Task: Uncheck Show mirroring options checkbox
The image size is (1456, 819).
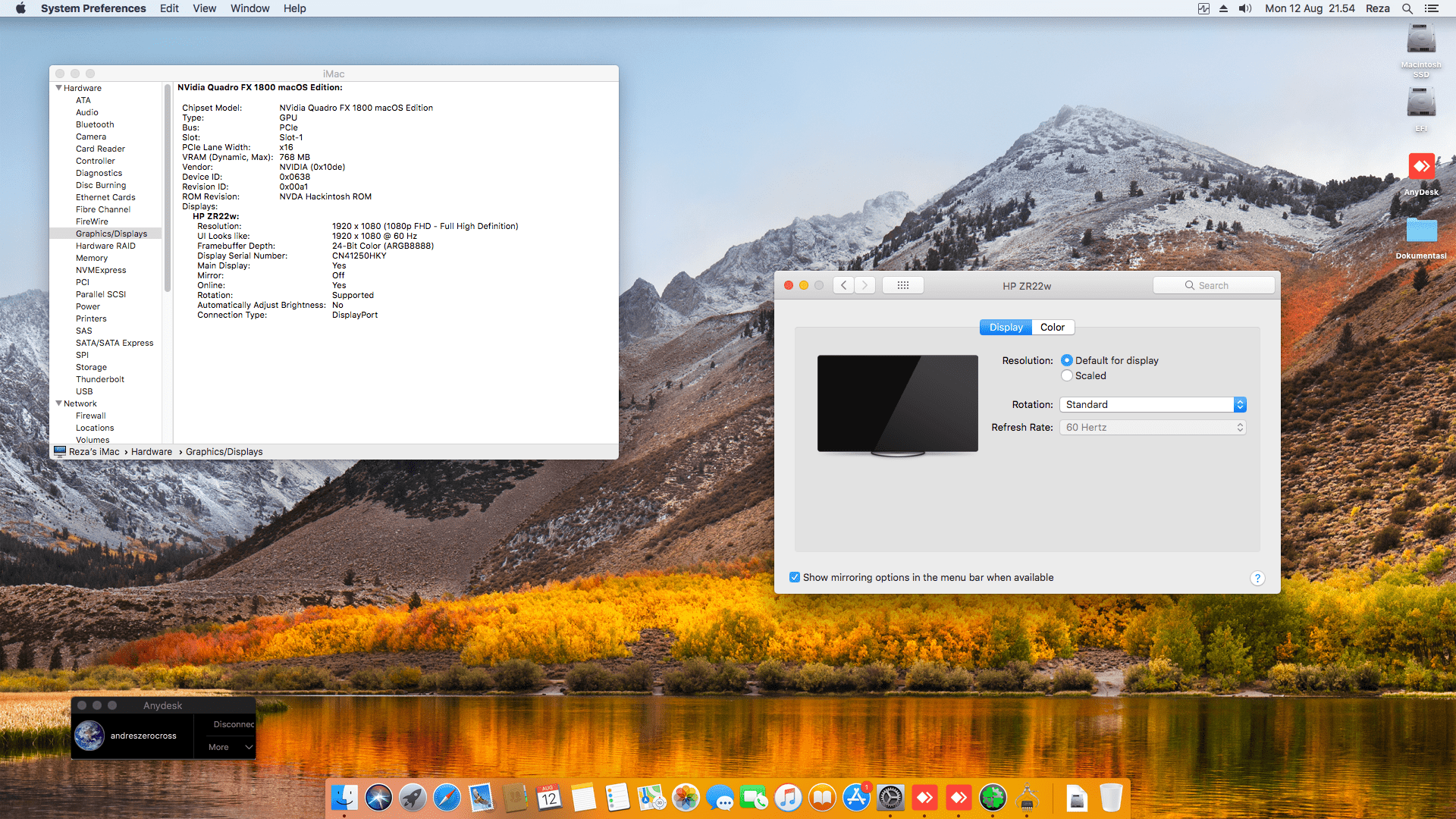Action: (x=795, y=577)
